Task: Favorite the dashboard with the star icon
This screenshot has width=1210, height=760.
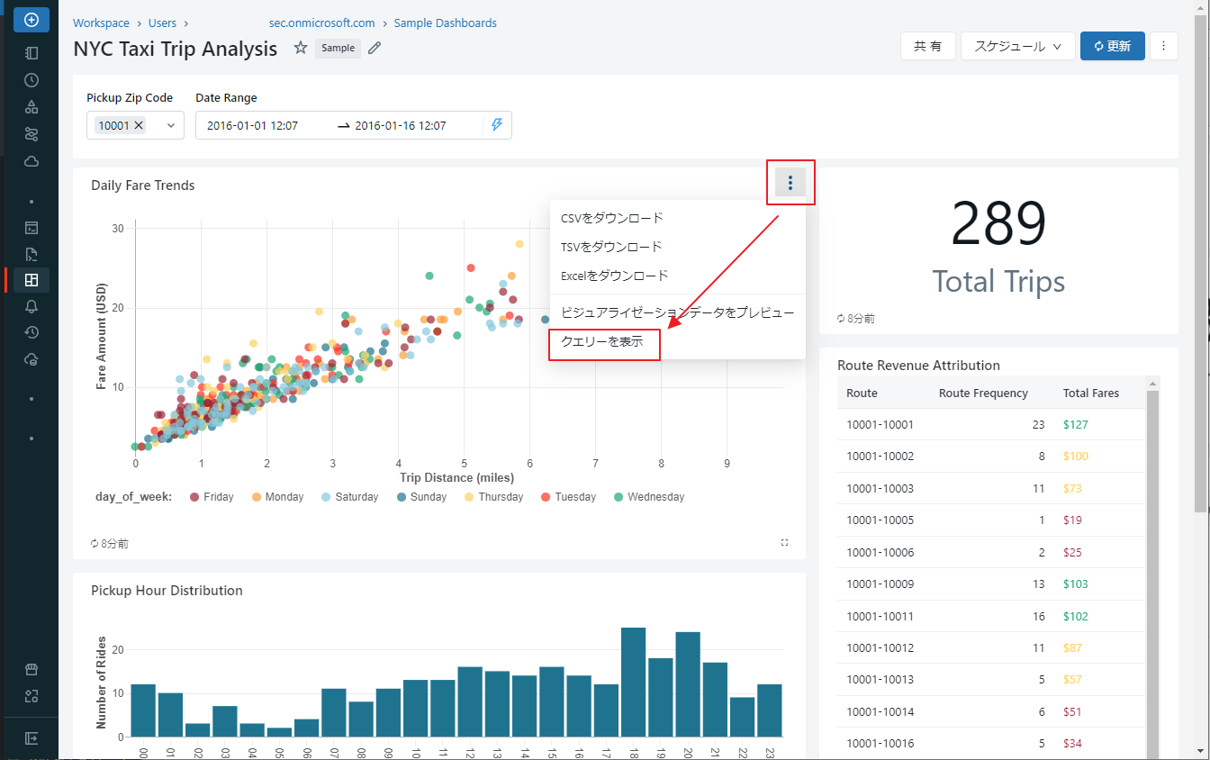Action: (300, 48)
